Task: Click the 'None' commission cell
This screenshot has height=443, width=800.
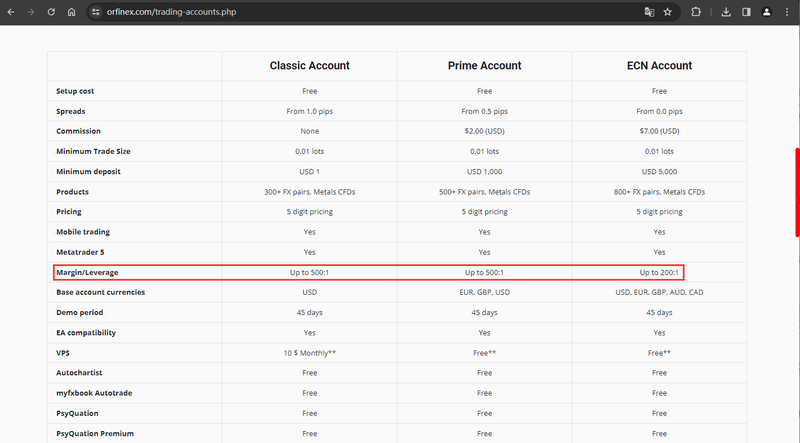Action: click(x=310, y=131)
